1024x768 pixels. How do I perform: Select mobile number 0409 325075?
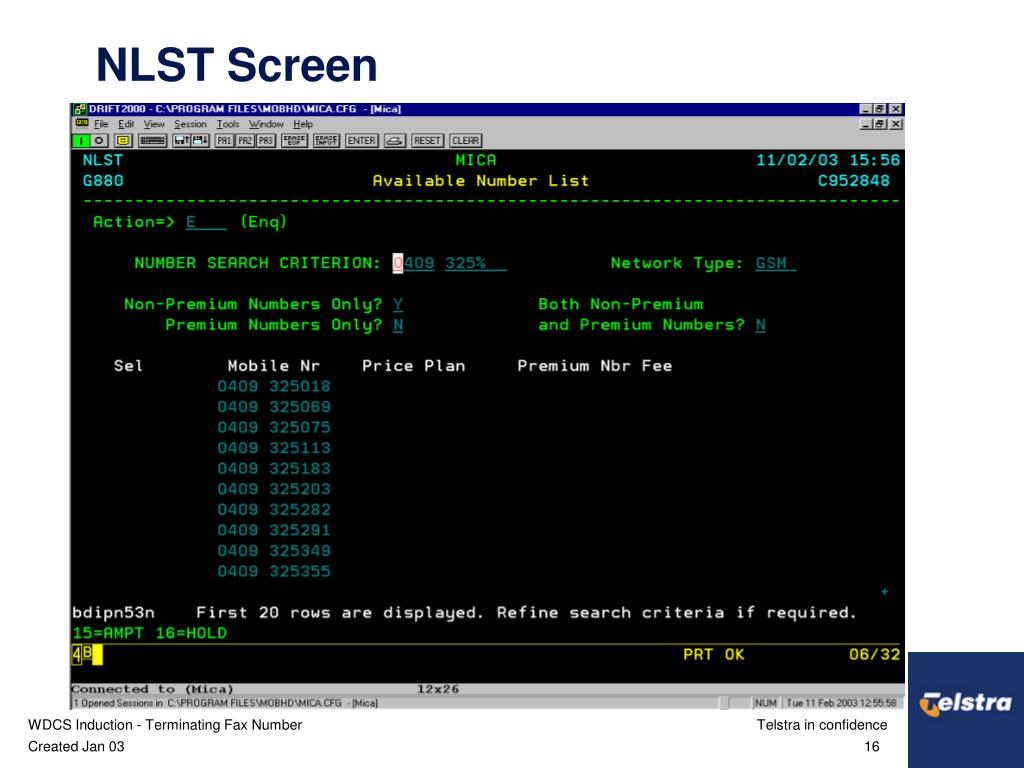[x=274, y=428]
